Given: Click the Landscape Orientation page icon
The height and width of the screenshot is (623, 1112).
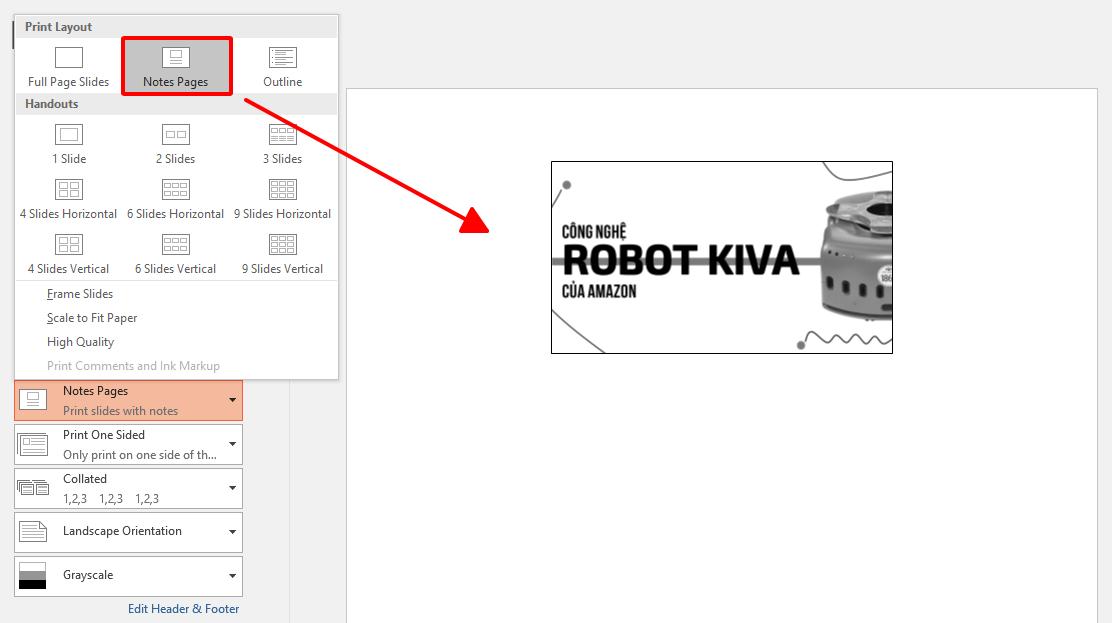Looking at the screenshot, I should (x=33, y=531).
